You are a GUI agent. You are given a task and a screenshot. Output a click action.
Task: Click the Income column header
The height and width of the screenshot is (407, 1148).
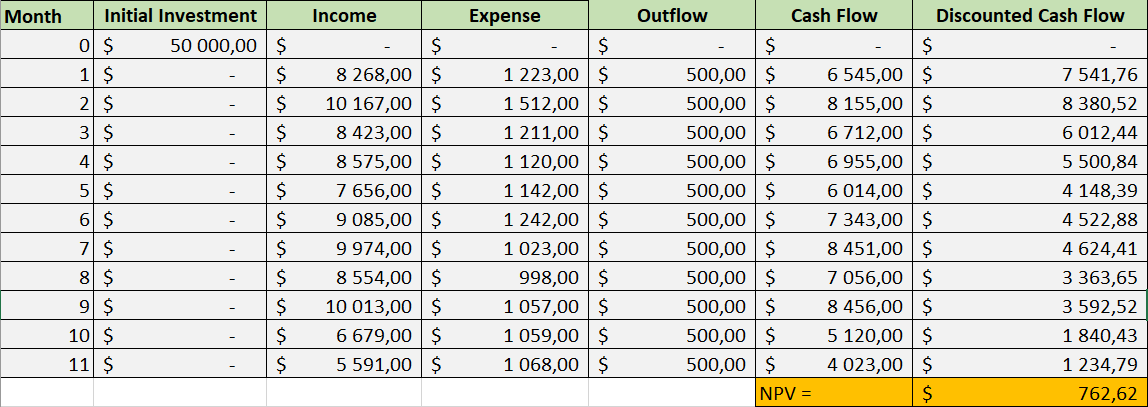(344, 16)
